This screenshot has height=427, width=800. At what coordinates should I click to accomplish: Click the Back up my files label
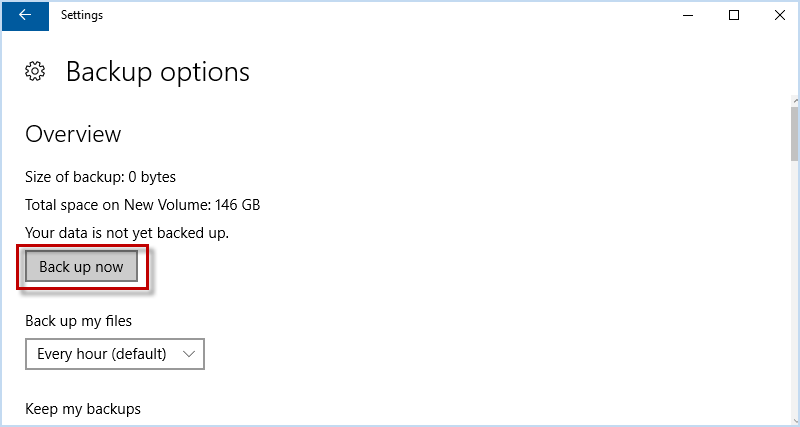click(79, 321)
